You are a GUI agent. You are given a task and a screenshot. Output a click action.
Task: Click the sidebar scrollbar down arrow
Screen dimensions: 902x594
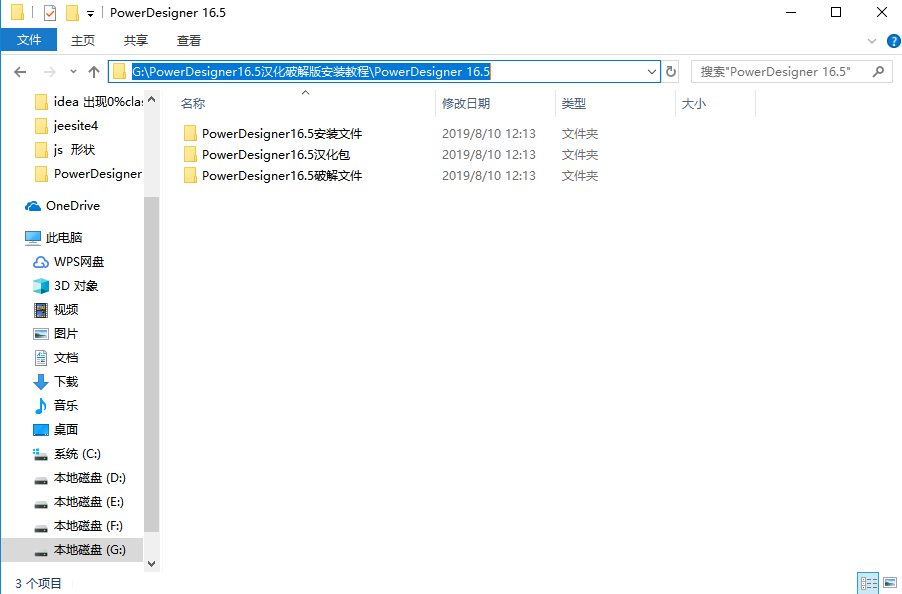coord(152,564)
